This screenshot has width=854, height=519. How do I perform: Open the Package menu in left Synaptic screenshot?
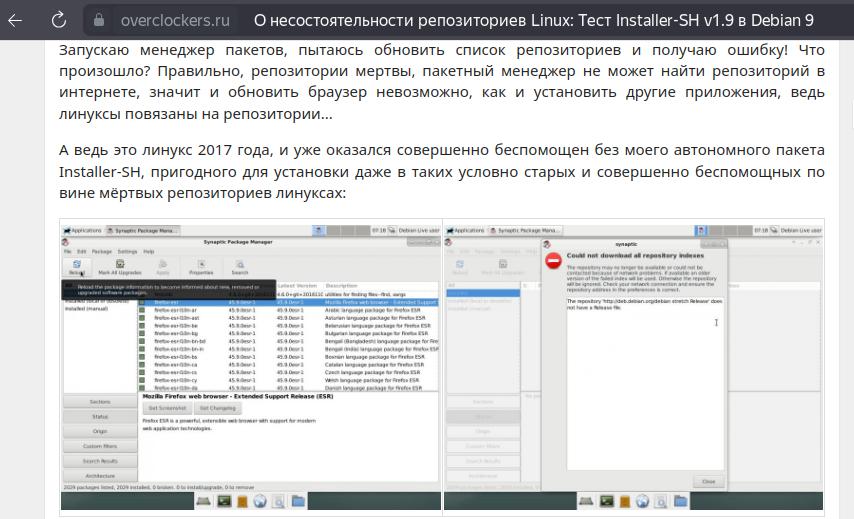102,252
